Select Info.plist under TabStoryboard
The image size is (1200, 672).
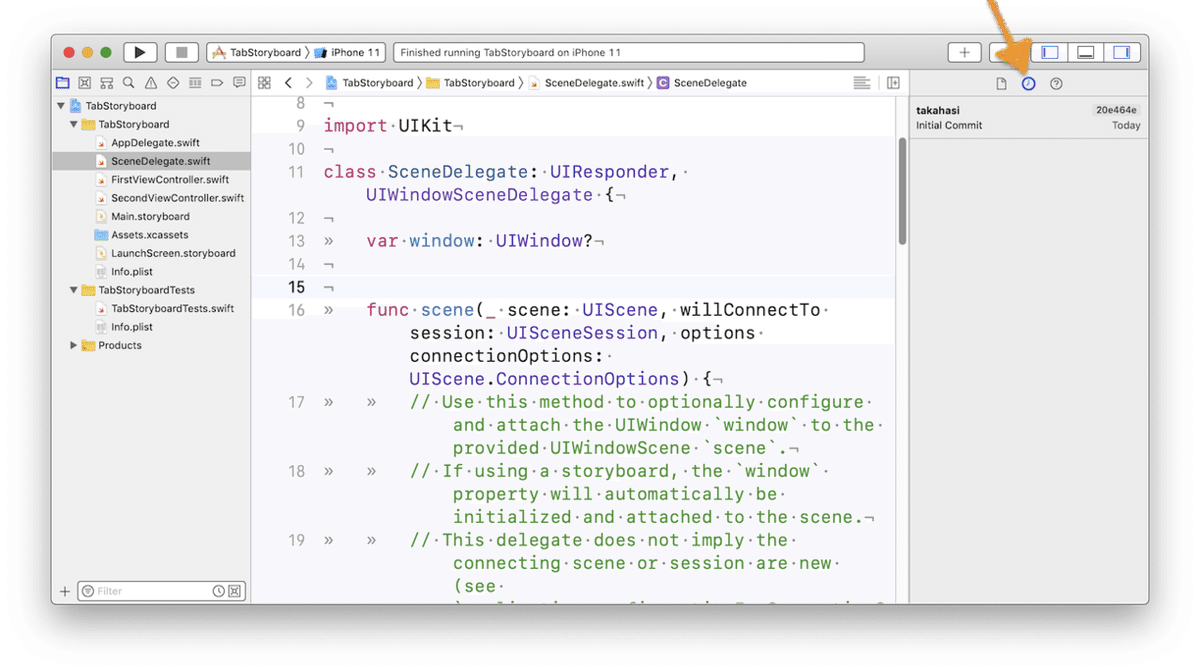coord(124,272)
